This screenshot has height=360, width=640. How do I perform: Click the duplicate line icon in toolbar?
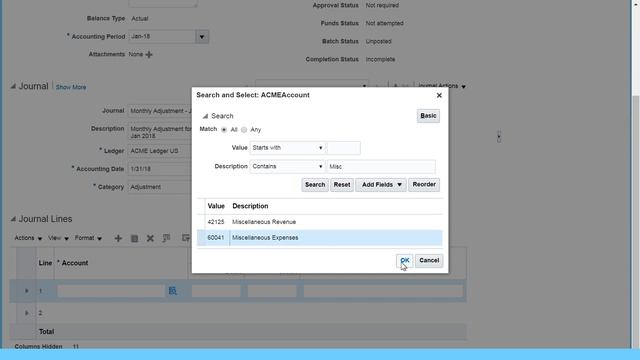[x=134, y=238]
